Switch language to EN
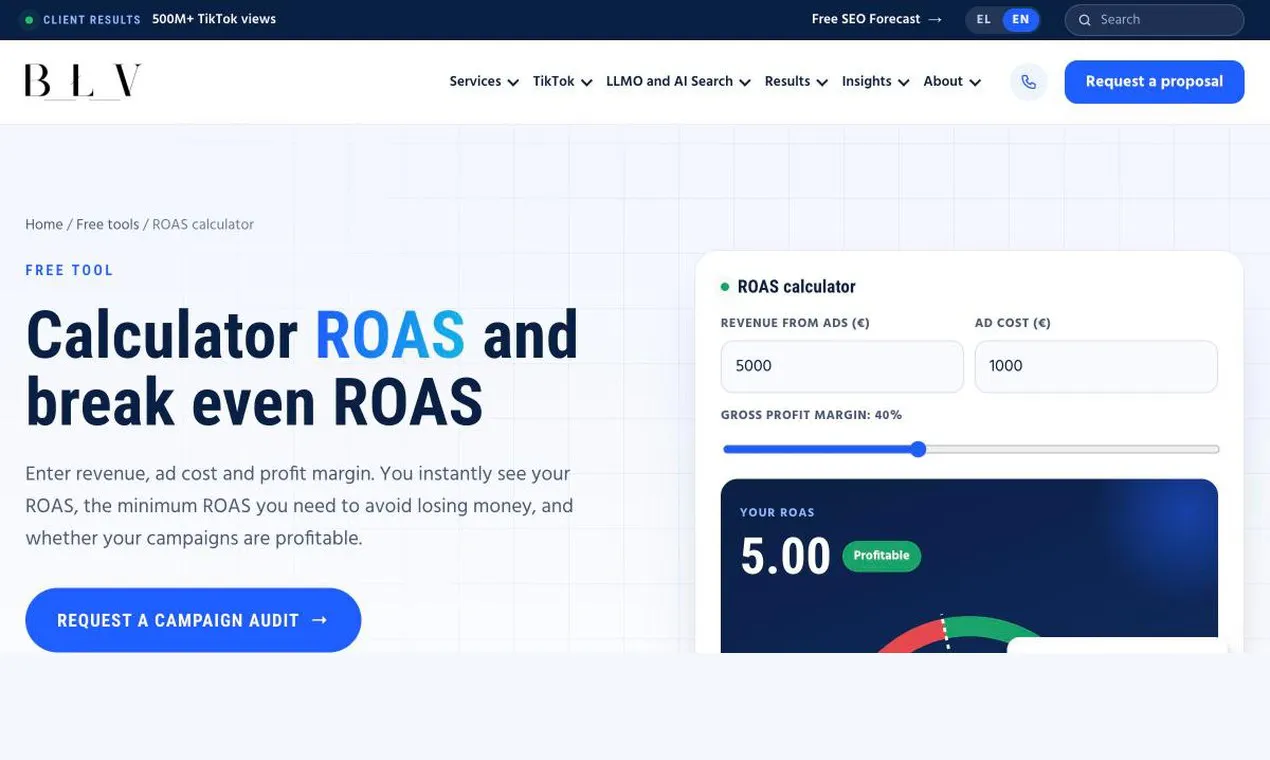The height and width of the screenshot is (760, 1270). [x=1021, y=19]
